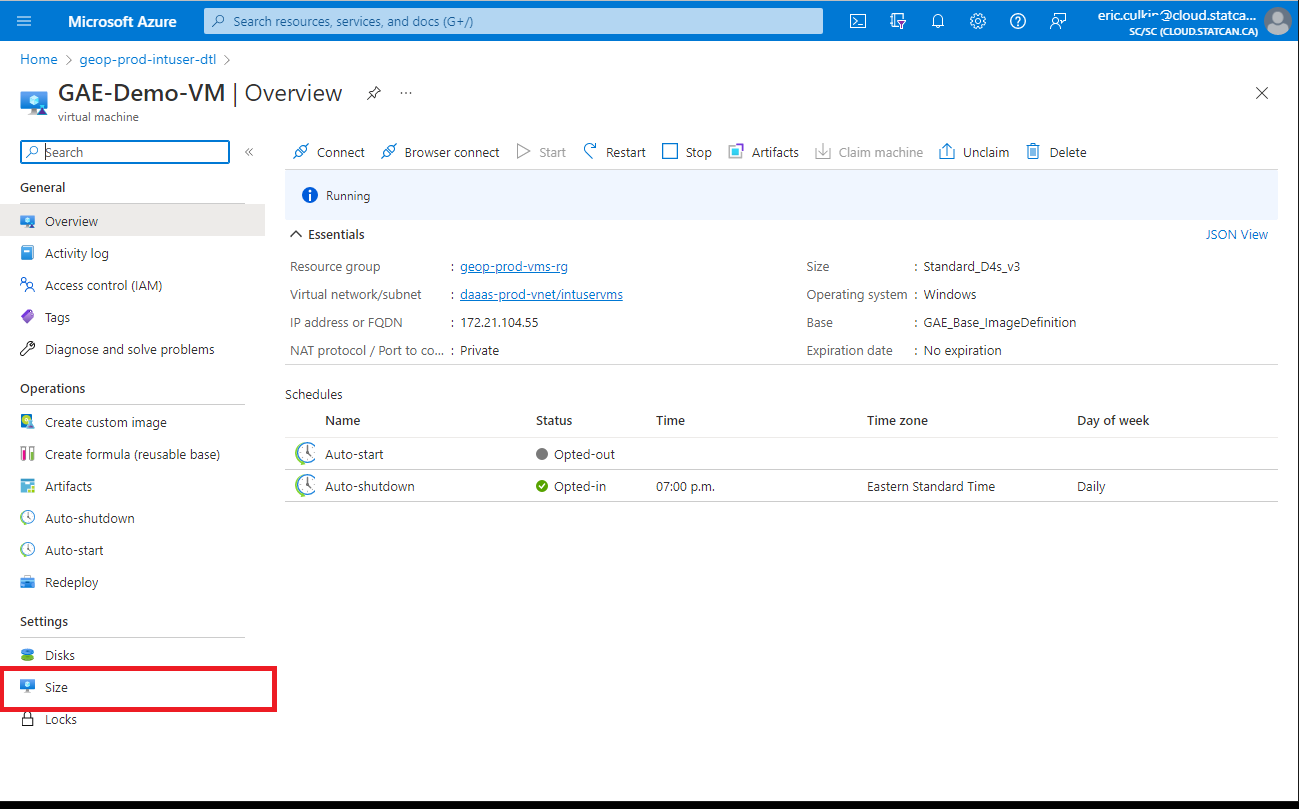Image resolution: width=1299 pixels, height=809 pixels.
Task: Click the IP address 172.21.104.55
Action: (x=499, y=323)
